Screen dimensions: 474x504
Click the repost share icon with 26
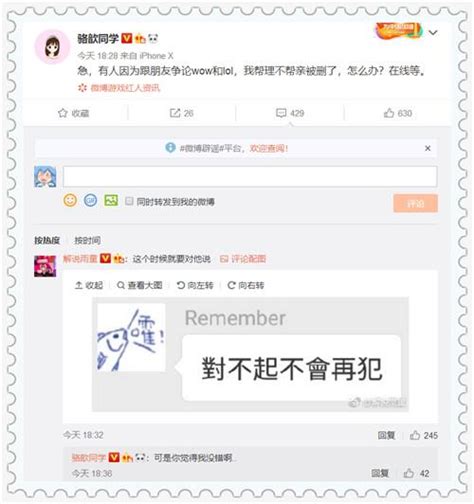[175, 113]
